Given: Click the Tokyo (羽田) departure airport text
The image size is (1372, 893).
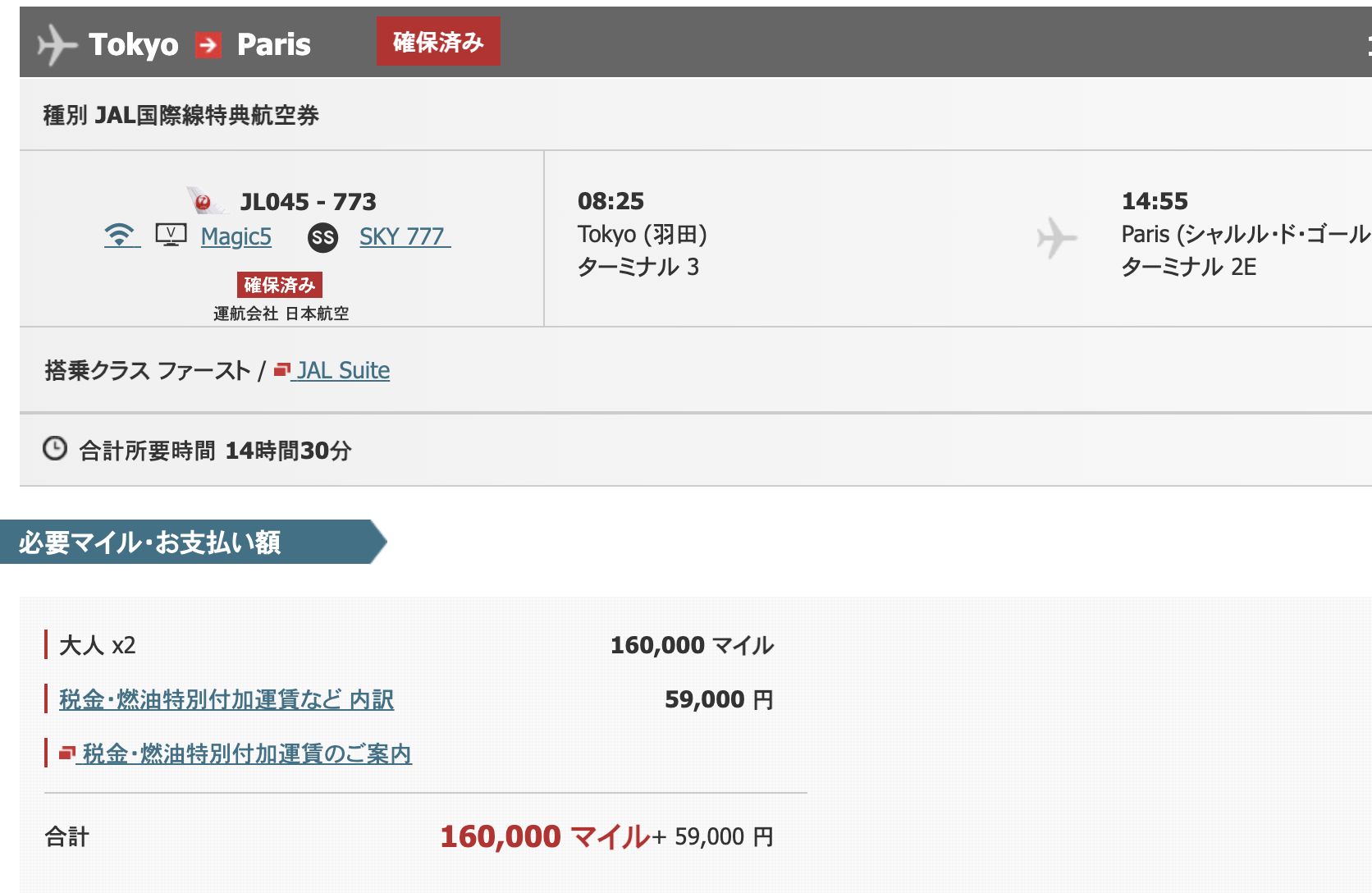Looking at the screenshot, I should coord(643,235).
